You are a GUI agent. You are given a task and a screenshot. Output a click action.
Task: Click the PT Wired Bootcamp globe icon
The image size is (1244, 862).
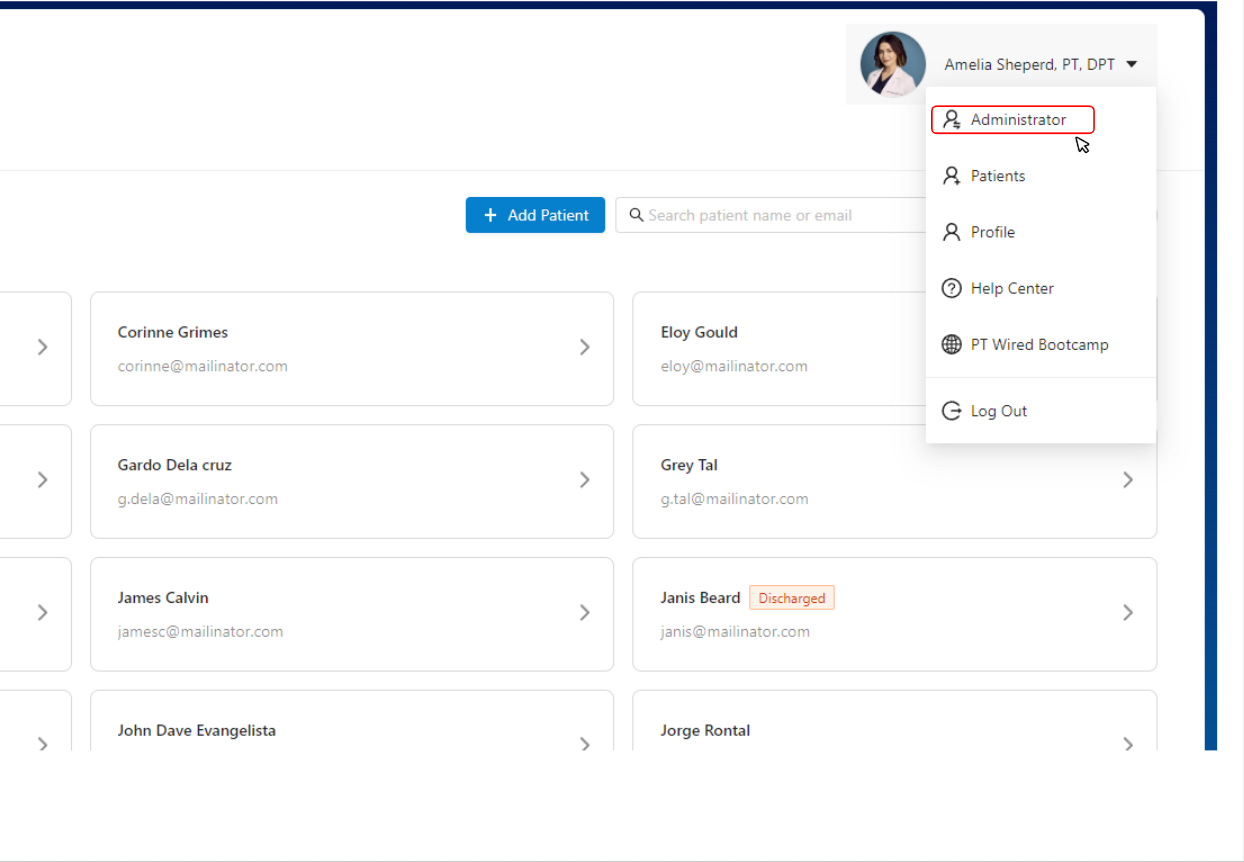tap(952, 345)
